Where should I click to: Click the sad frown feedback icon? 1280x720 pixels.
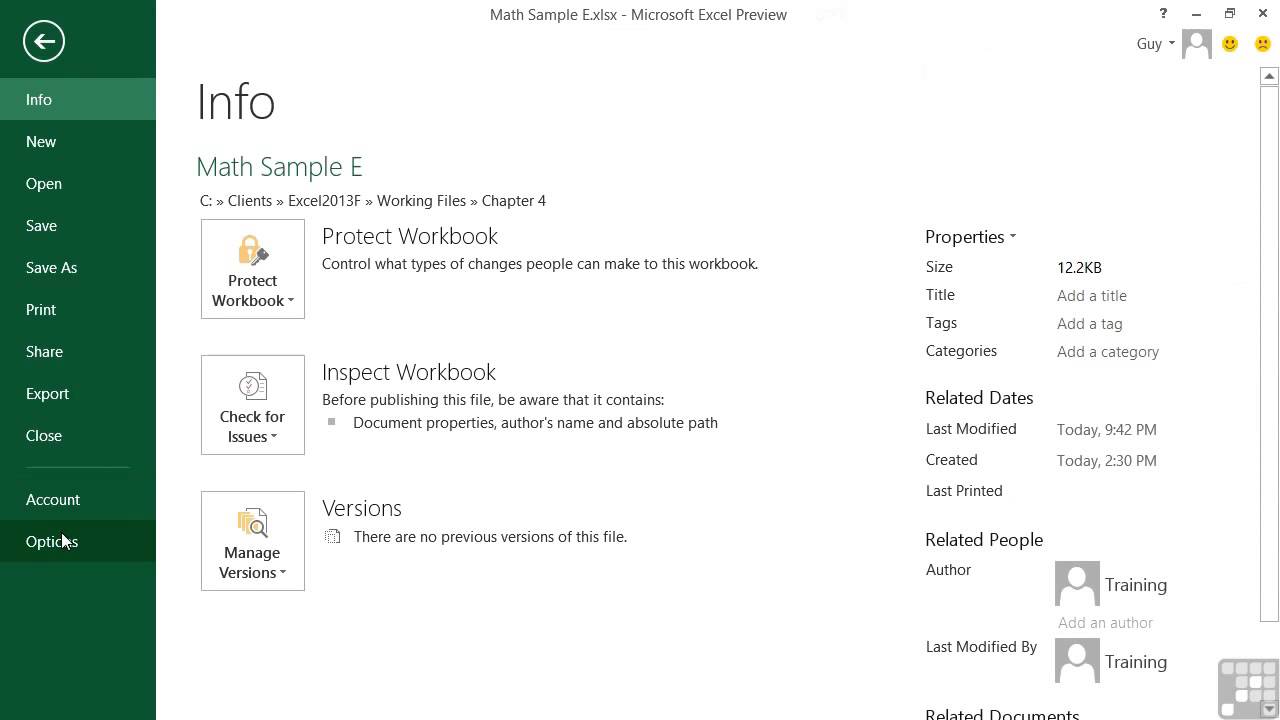tap(1262, 44)
